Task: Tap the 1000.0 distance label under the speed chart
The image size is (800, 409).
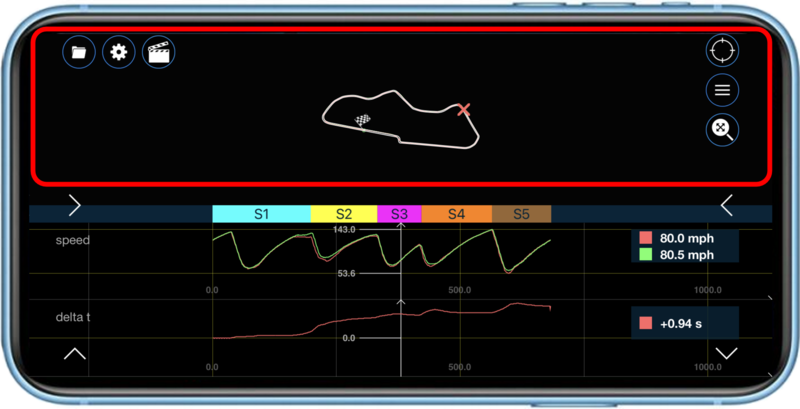Action: tap(707, 290)
